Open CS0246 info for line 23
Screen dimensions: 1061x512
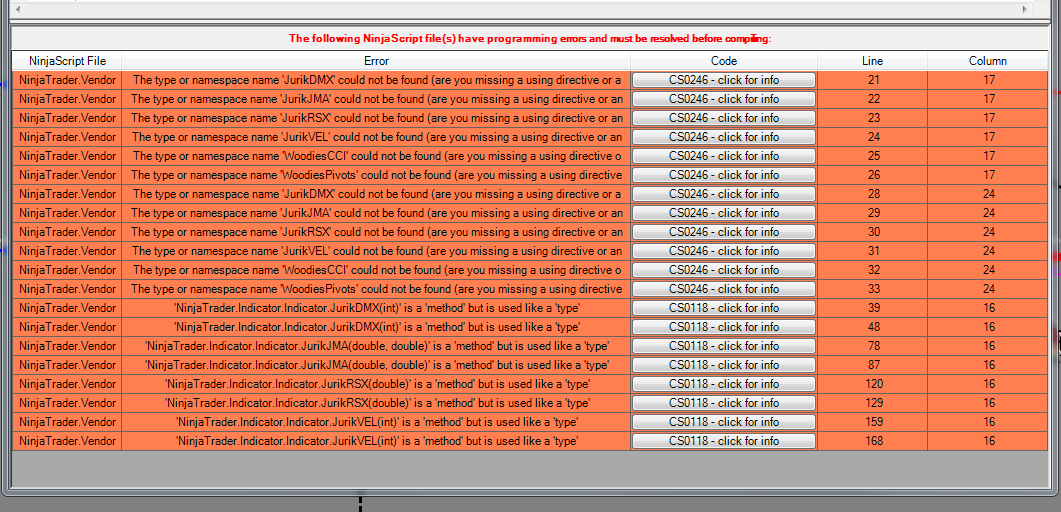[x=724, y=118]
